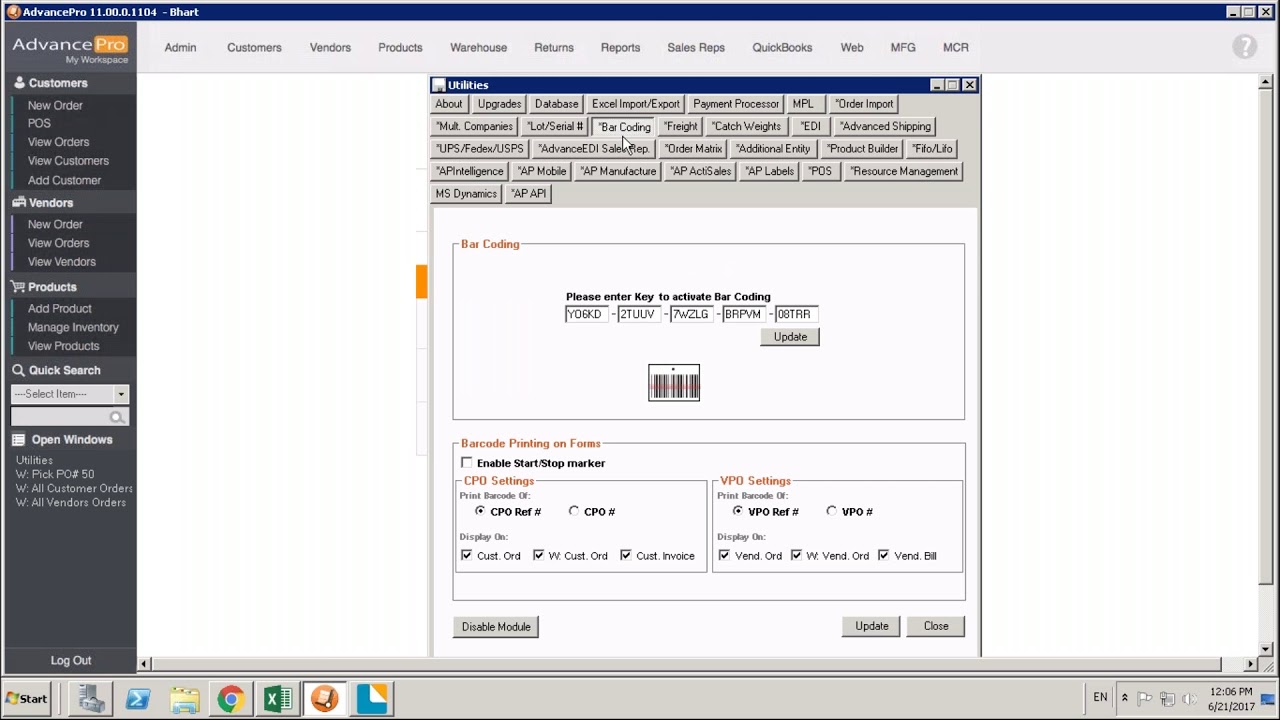Select 'W: All Vendors Orders' open window
1280x720 pixels.
71,502
